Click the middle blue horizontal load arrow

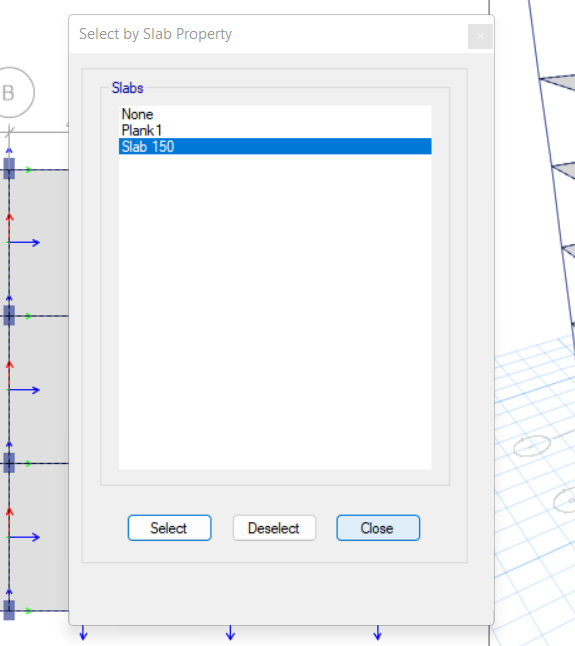click(x=24, y=390)
